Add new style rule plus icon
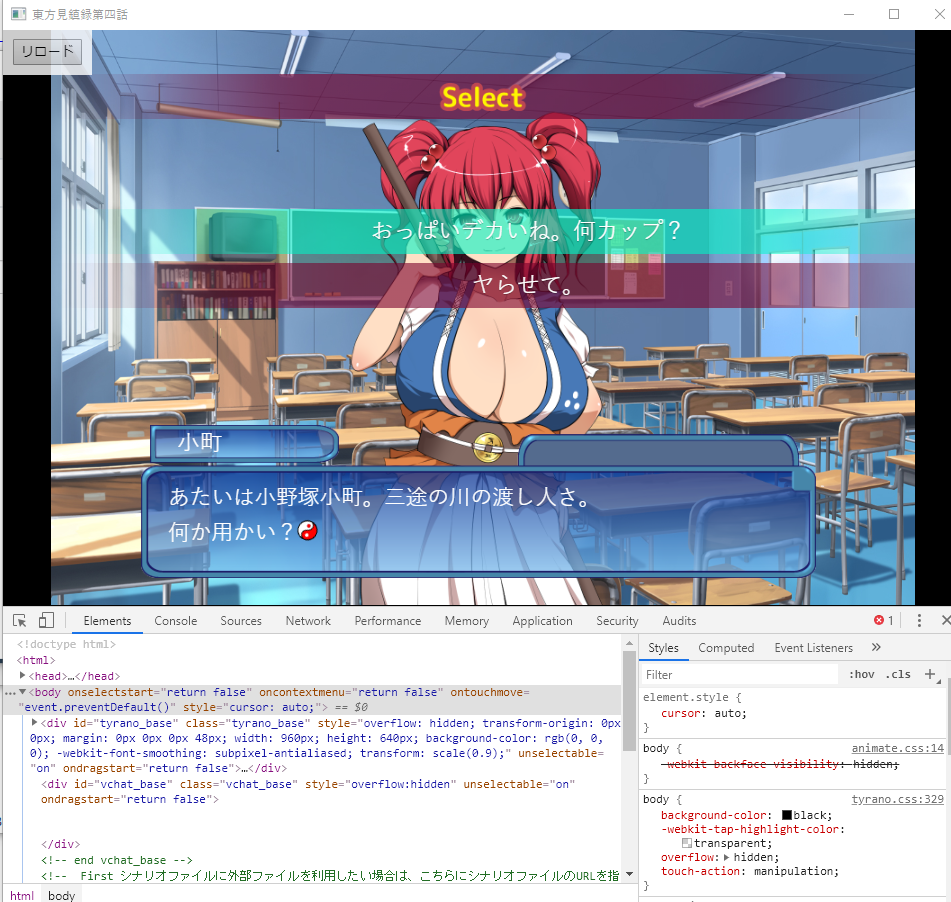This screenshot has height=902, width=951. pyautogui.click(x=930, y=674)
